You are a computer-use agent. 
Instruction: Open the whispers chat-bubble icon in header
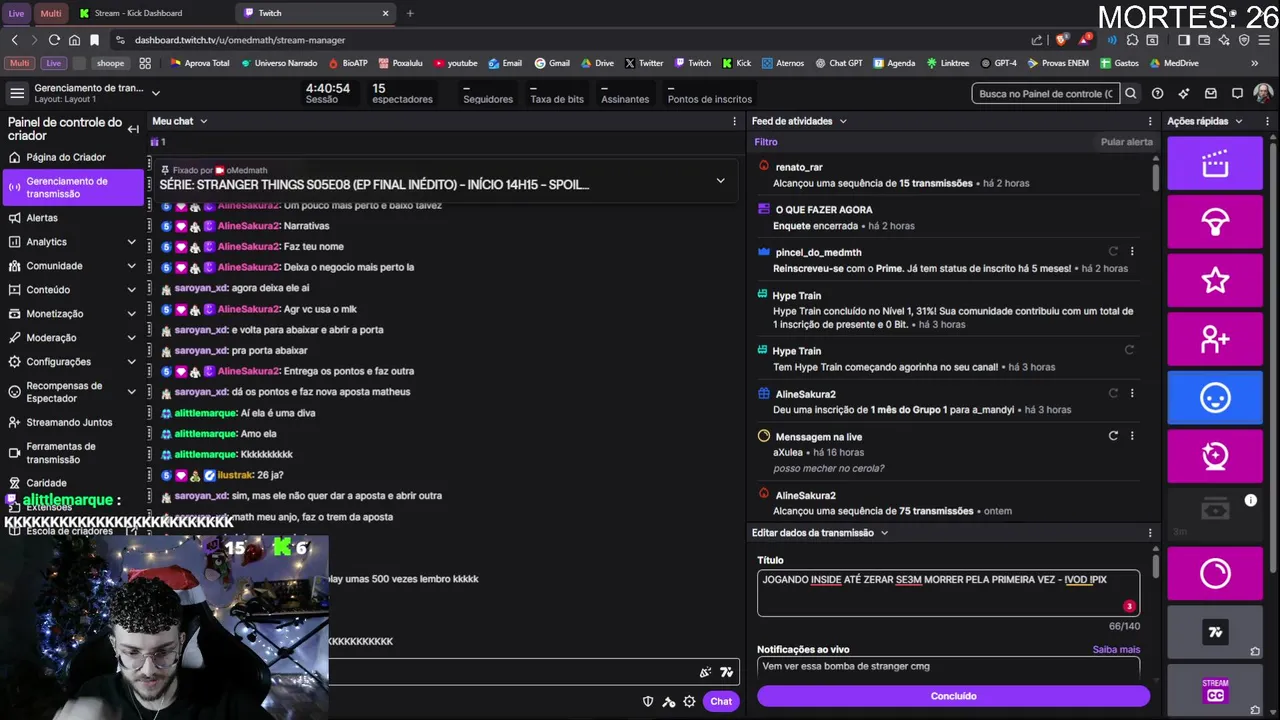[x=1237, y=93]
